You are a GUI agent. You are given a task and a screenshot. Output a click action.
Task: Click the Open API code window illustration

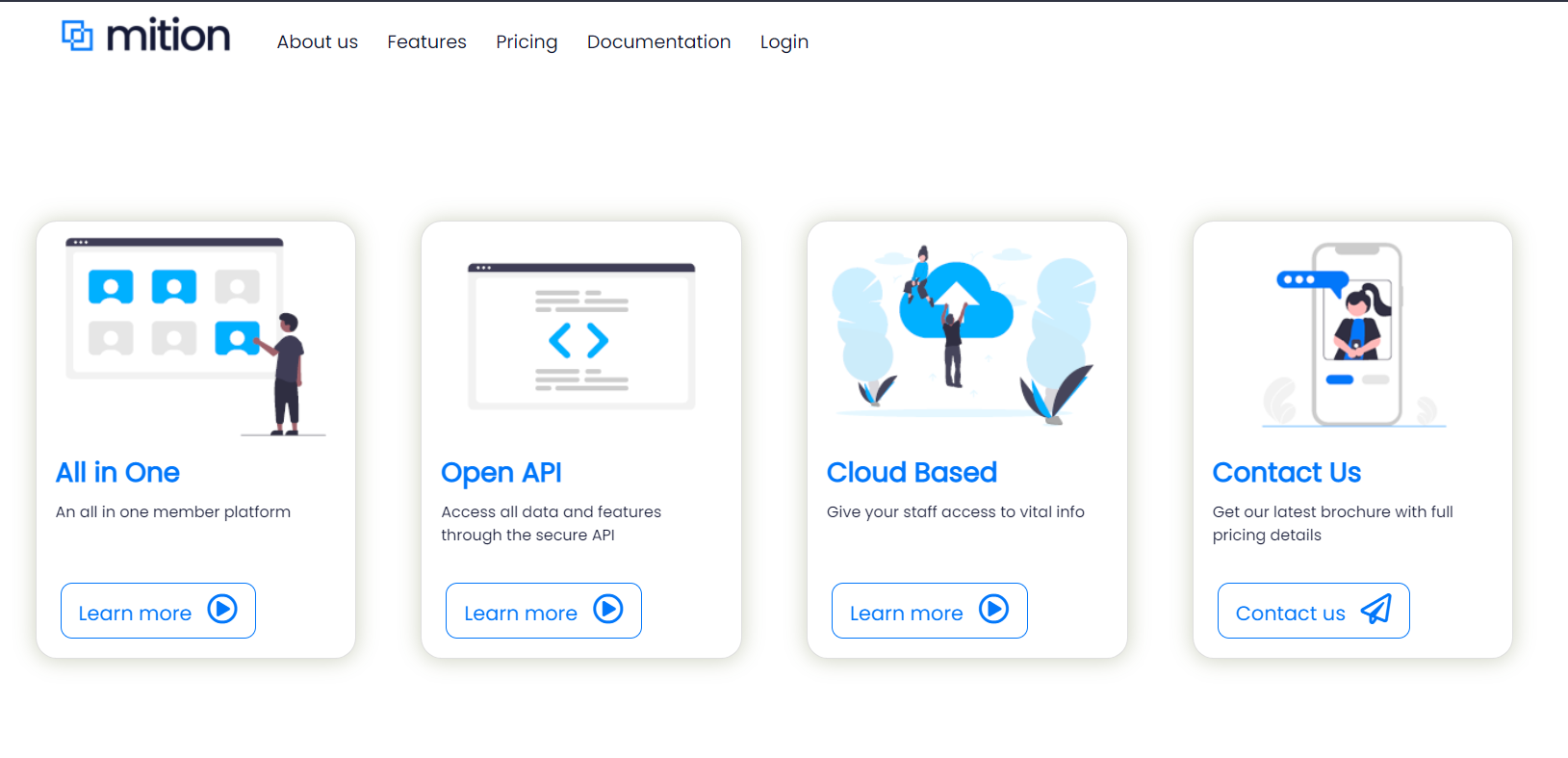coord(581,336)
